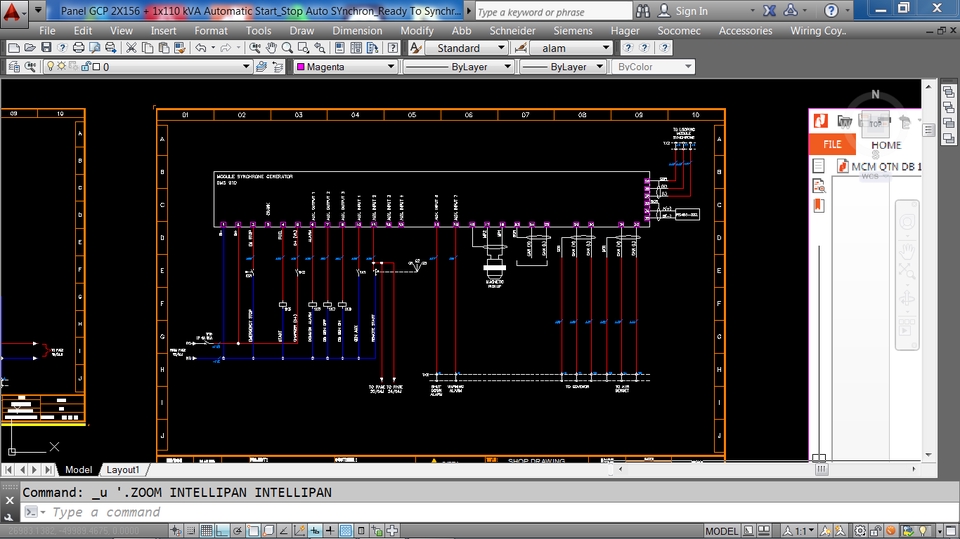Toggle Grid Display in status bar
This screenshot has width=960, height=539.
pos(206,530)
